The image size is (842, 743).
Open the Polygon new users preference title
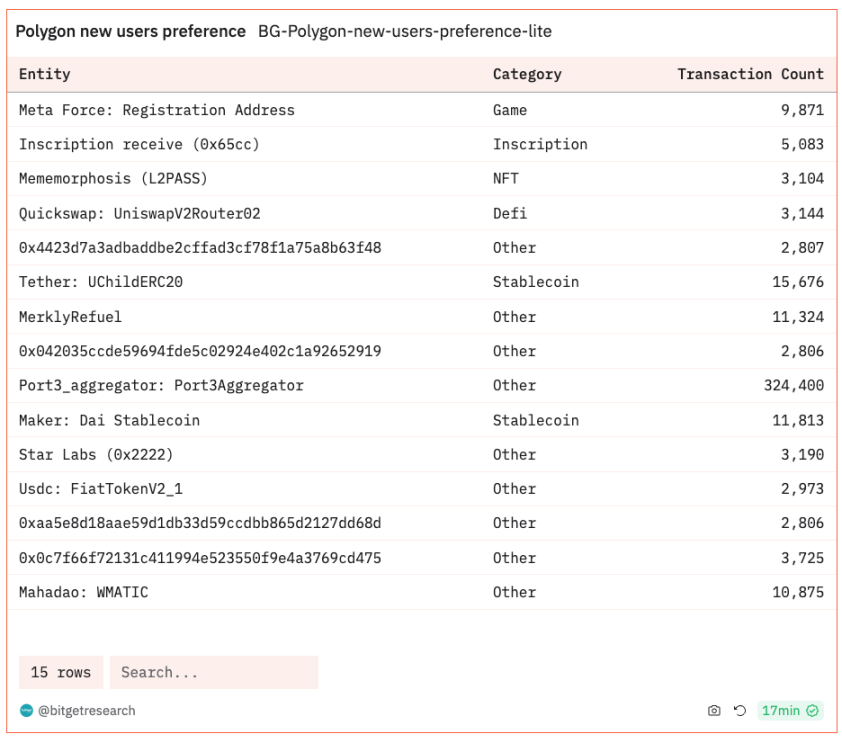[x=130, y=31]
